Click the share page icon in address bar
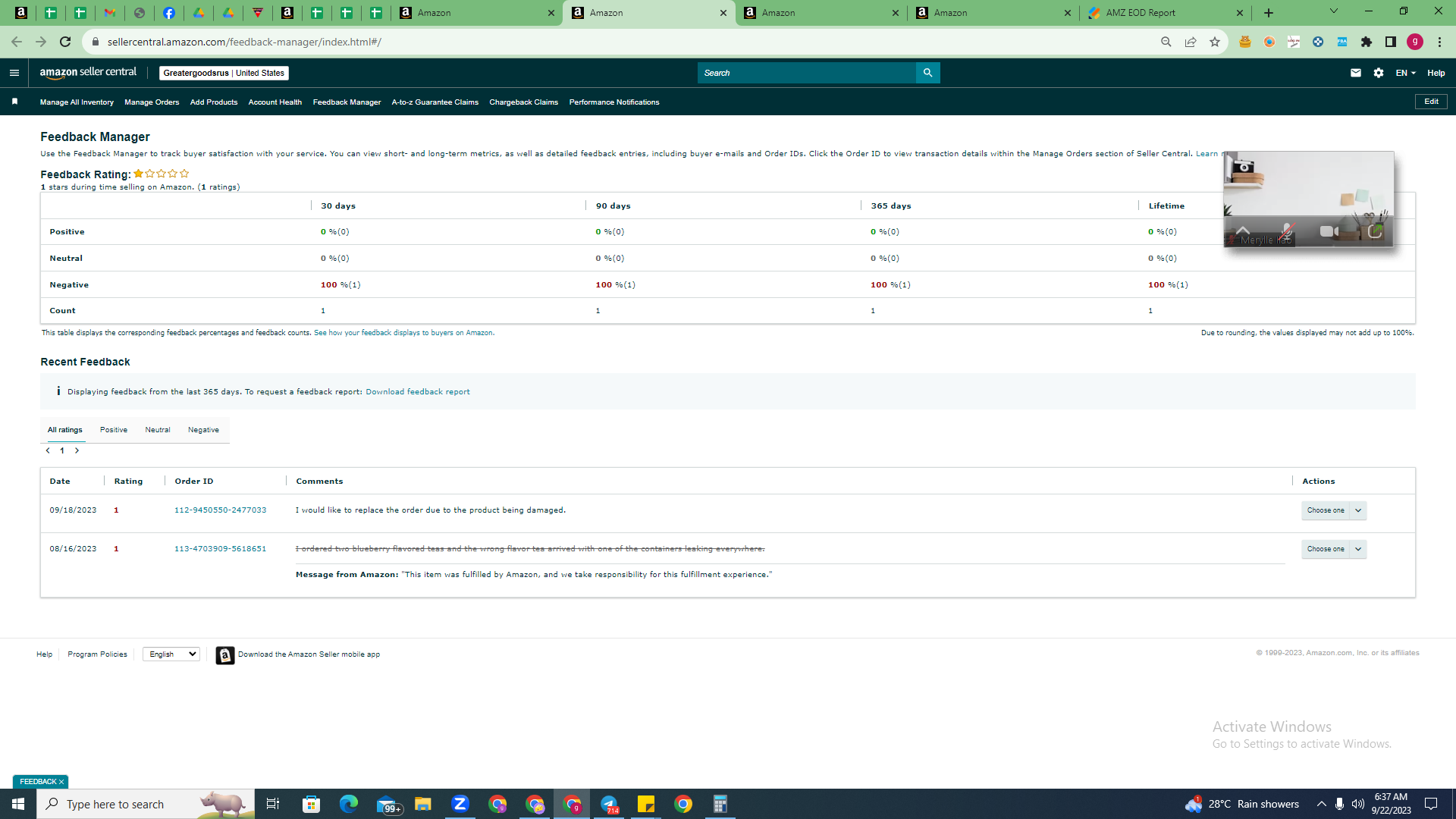Viewport: 1456px width, 819px height. tap(1191, 42)
